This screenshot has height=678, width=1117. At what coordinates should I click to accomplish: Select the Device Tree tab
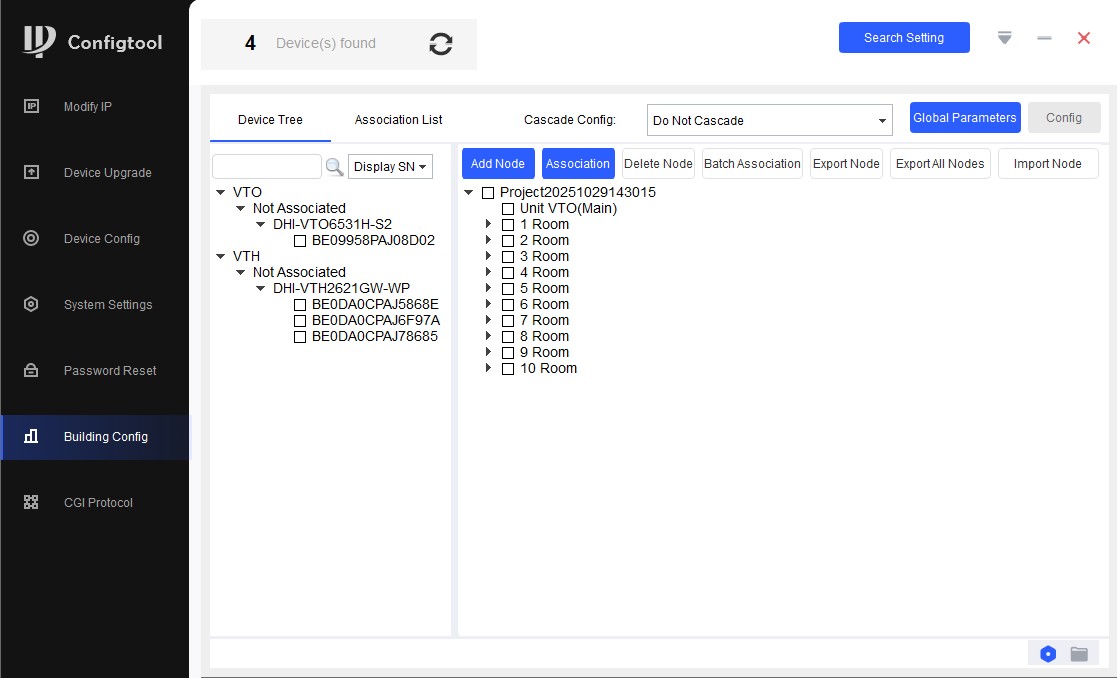(x=270, y=120)
